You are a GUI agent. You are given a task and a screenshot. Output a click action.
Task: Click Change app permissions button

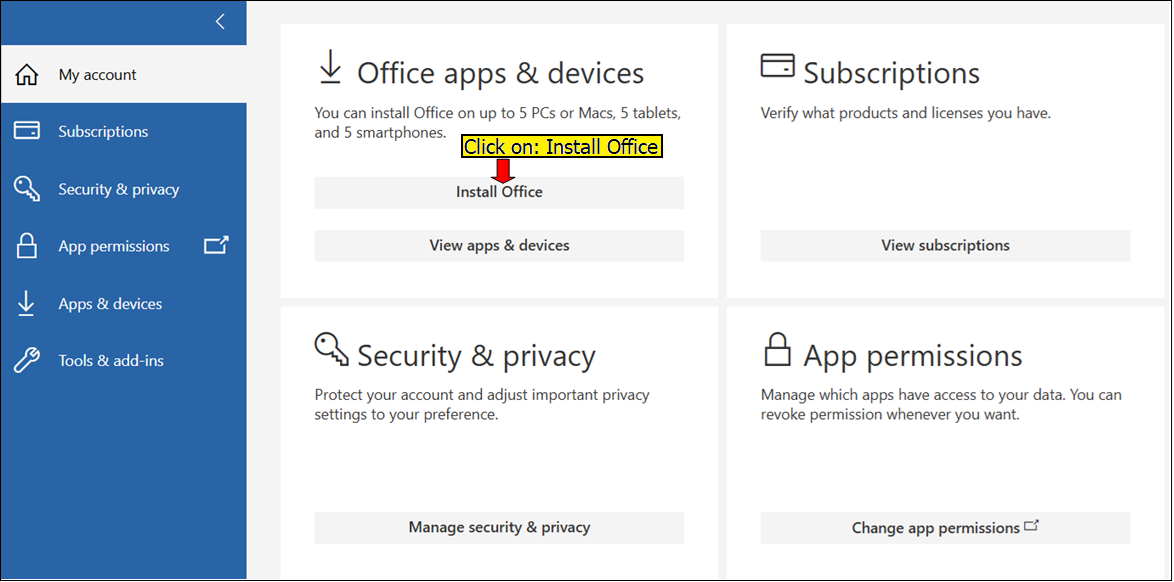(x=946, y=528)
